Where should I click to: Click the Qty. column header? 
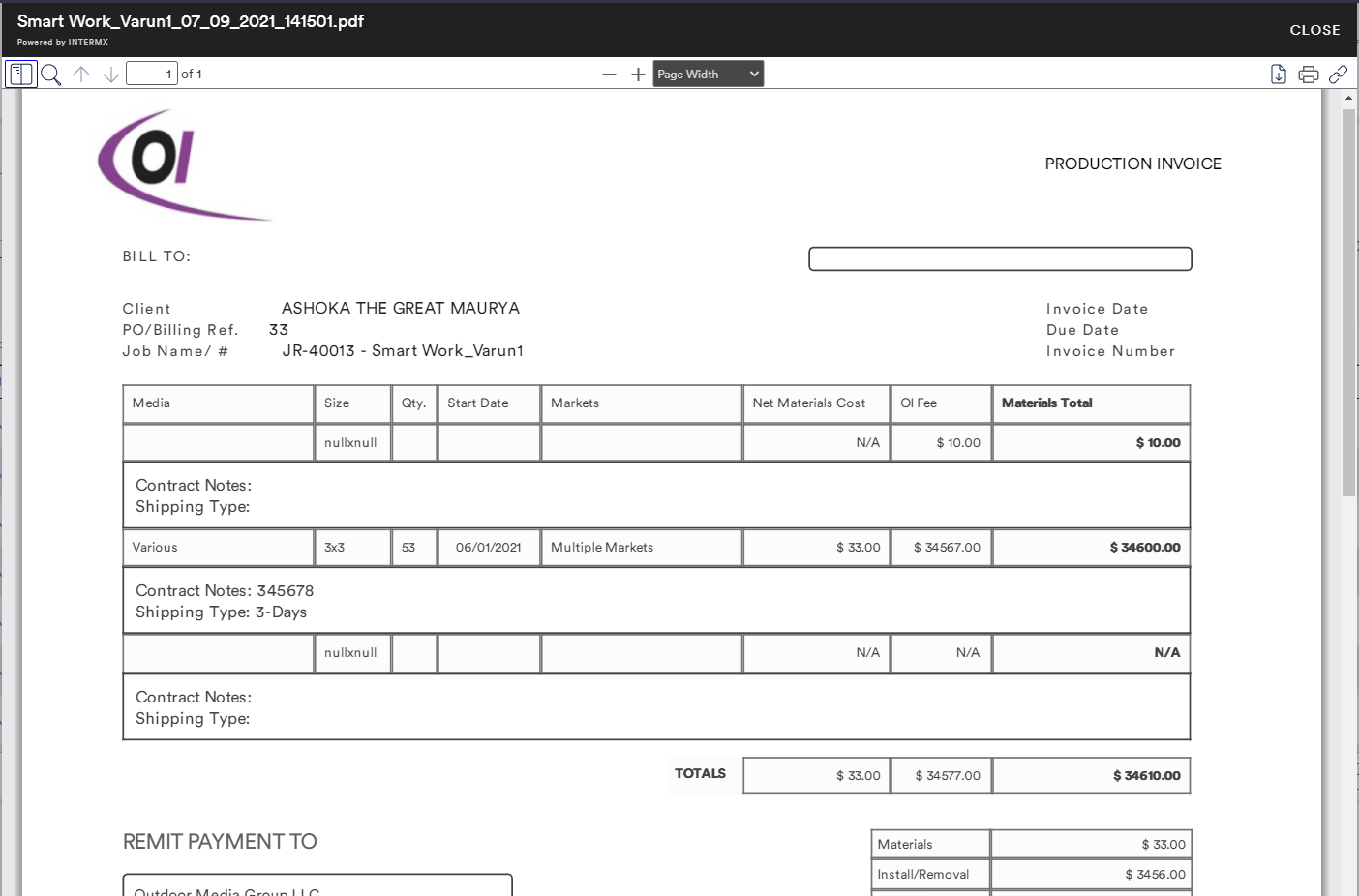click(413, 403)
